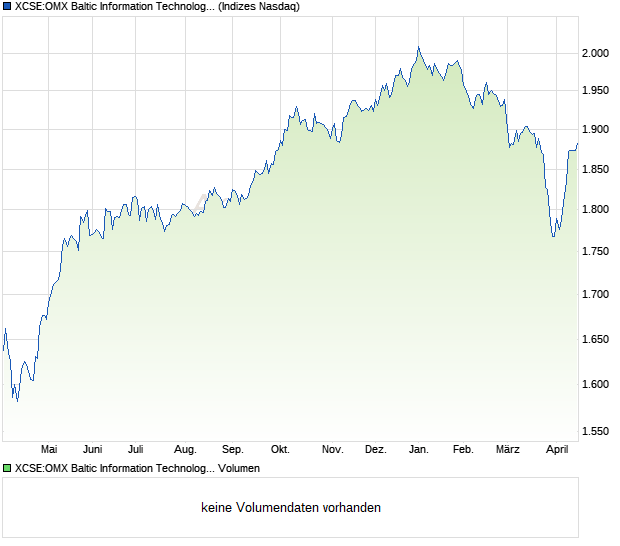Click the chart peak above 2.000 in January
The width and height of the screenshot is (620, 546).
coord(419,47)
